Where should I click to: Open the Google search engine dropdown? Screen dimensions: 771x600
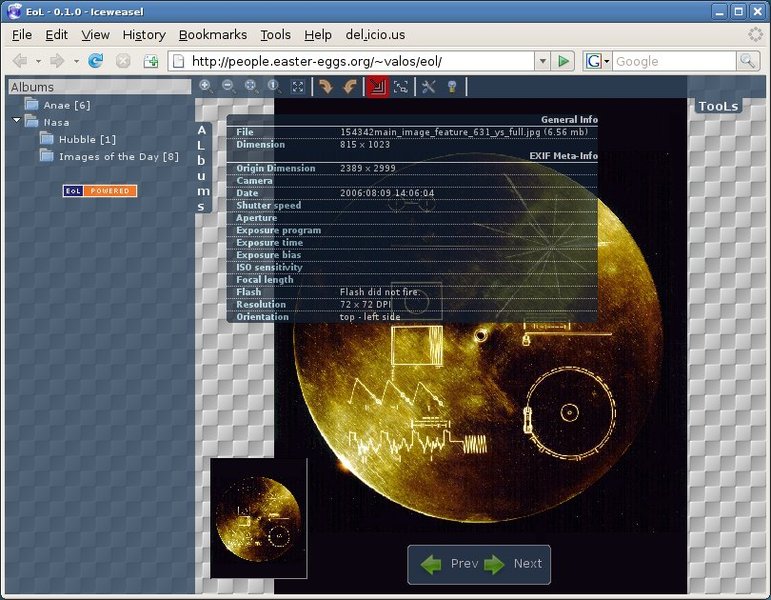coord(597,61)
